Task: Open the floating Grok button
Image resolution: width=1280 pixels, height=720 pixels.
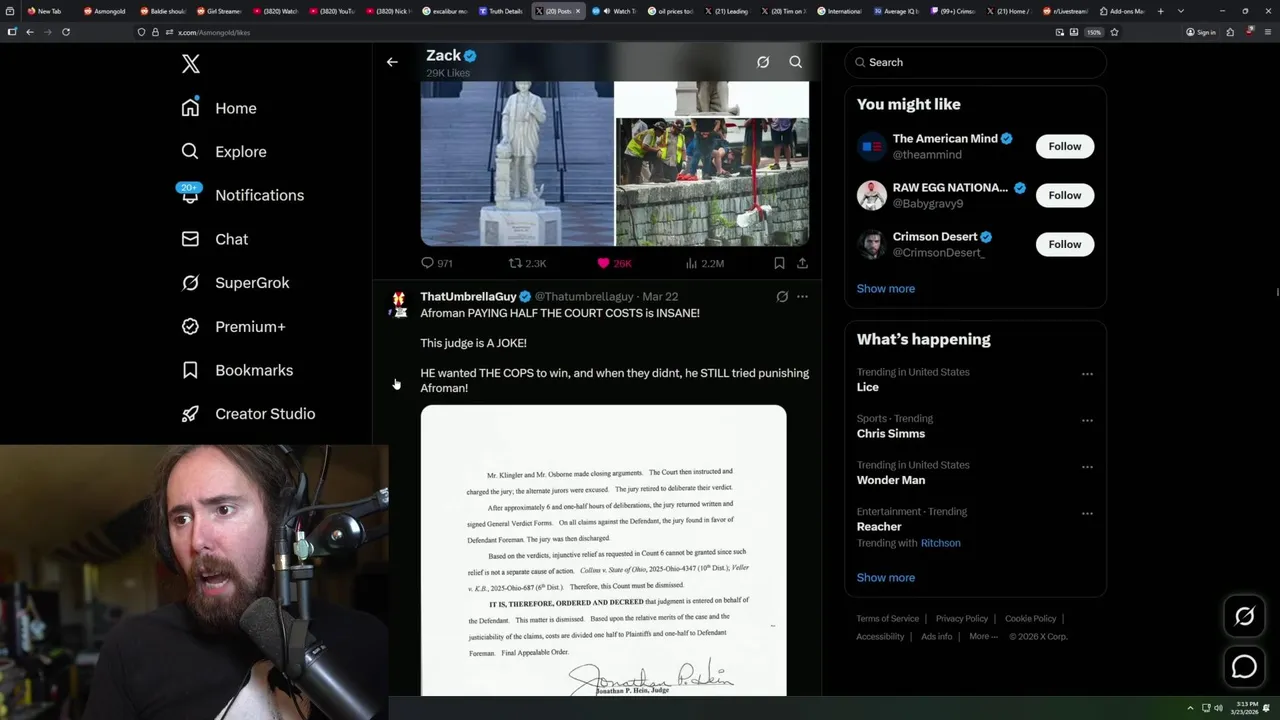Action: (x=1244, y=617)
